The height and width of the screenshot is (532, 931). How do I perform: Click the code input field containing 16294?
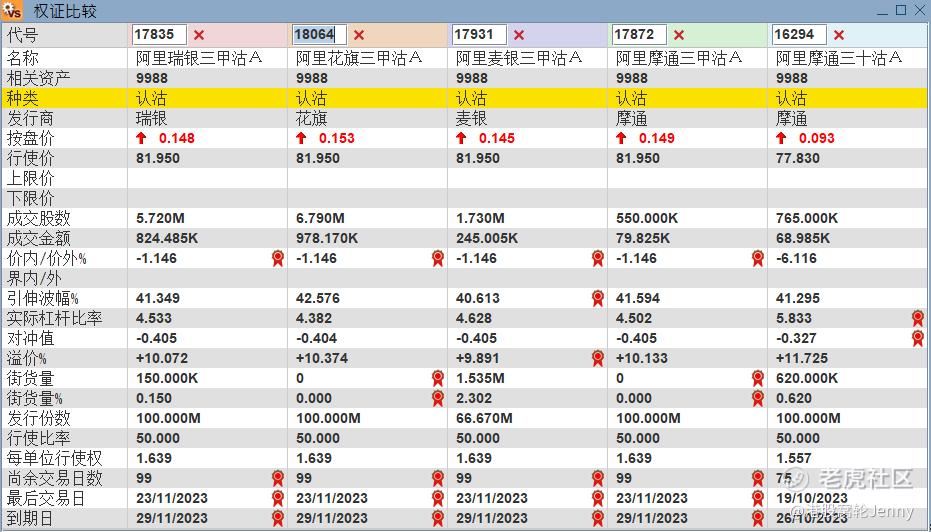(799, 34)
